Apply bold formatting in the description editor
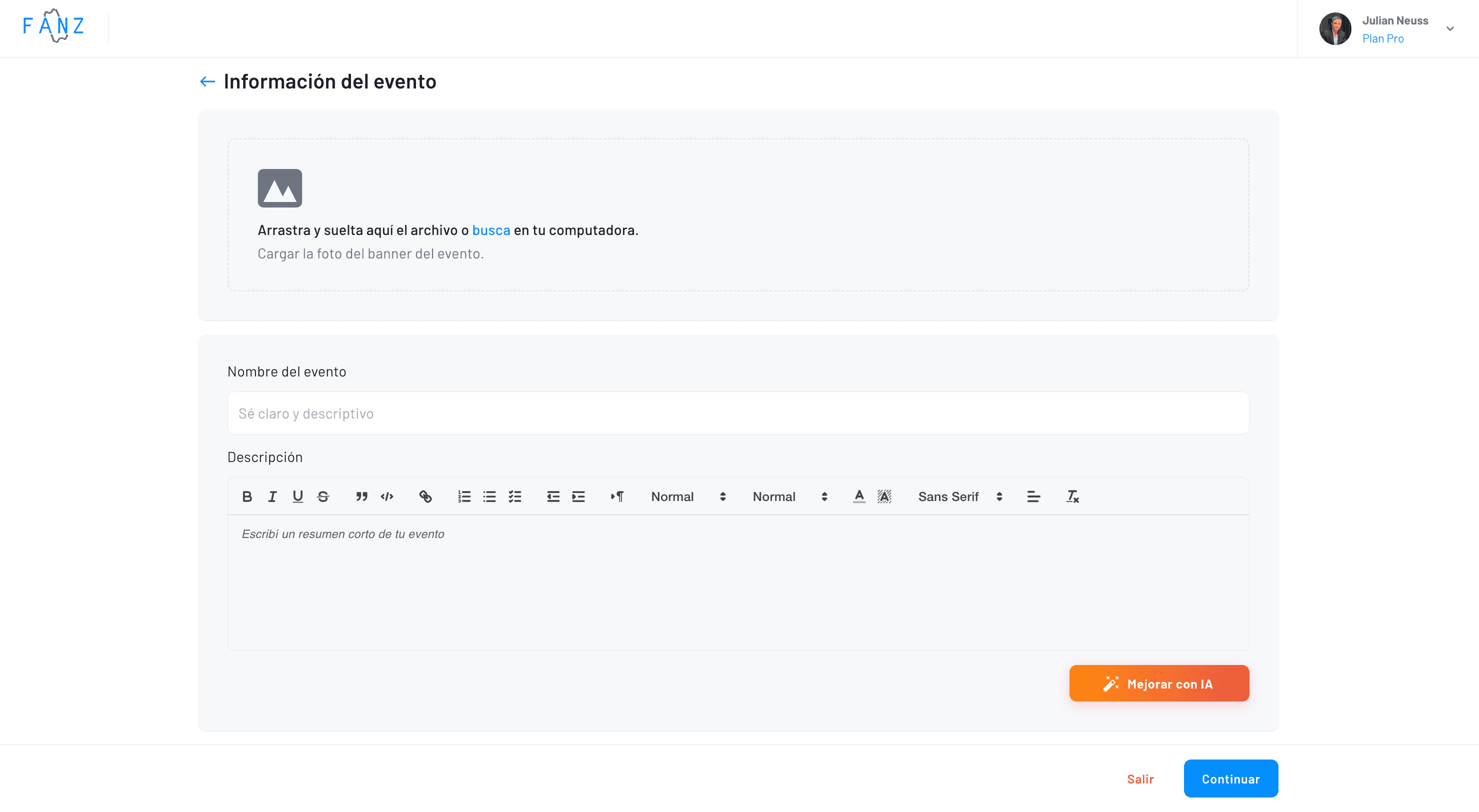Screen dimensions: 1479x812 [x=247, y=496]
